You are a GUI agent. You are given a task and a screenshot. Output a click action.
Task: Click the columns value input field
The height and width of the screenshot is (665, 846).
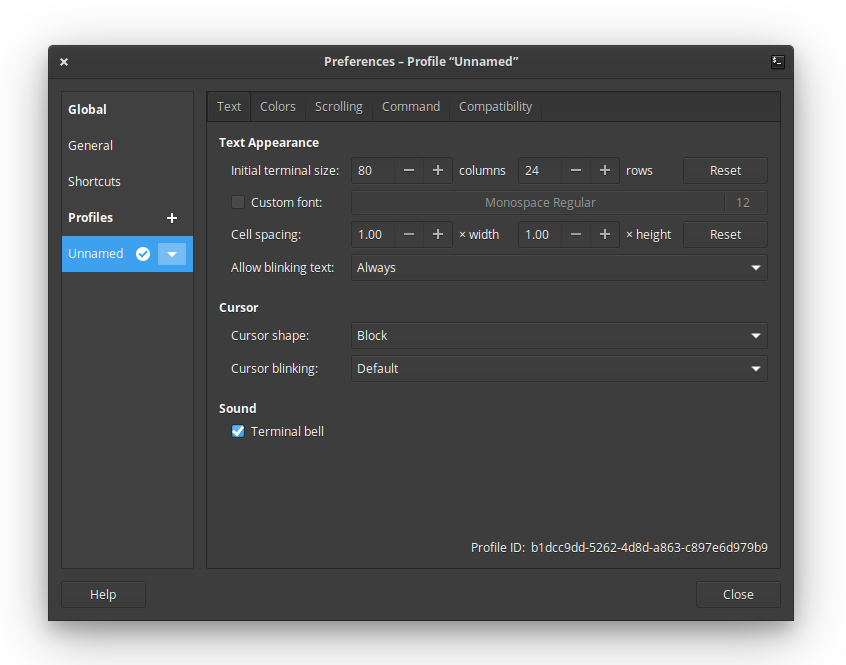(372, 170)
